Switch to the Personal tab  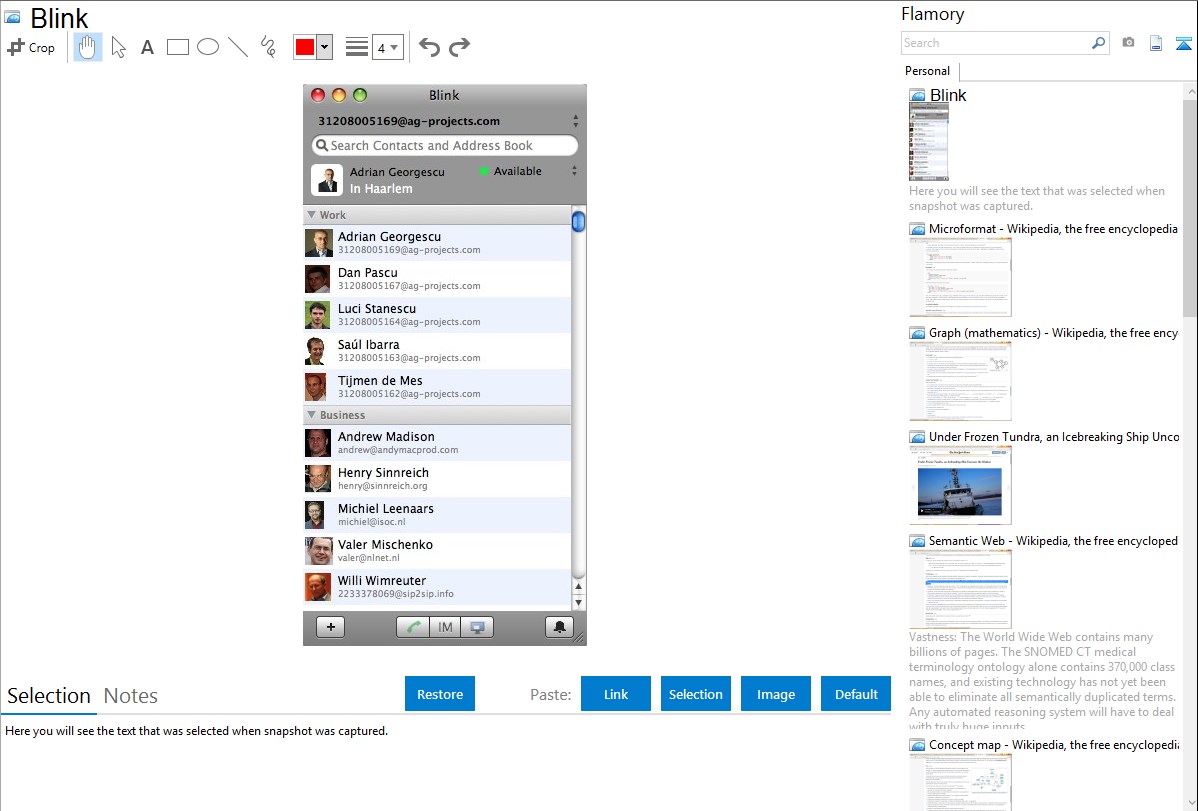(928, 71)
